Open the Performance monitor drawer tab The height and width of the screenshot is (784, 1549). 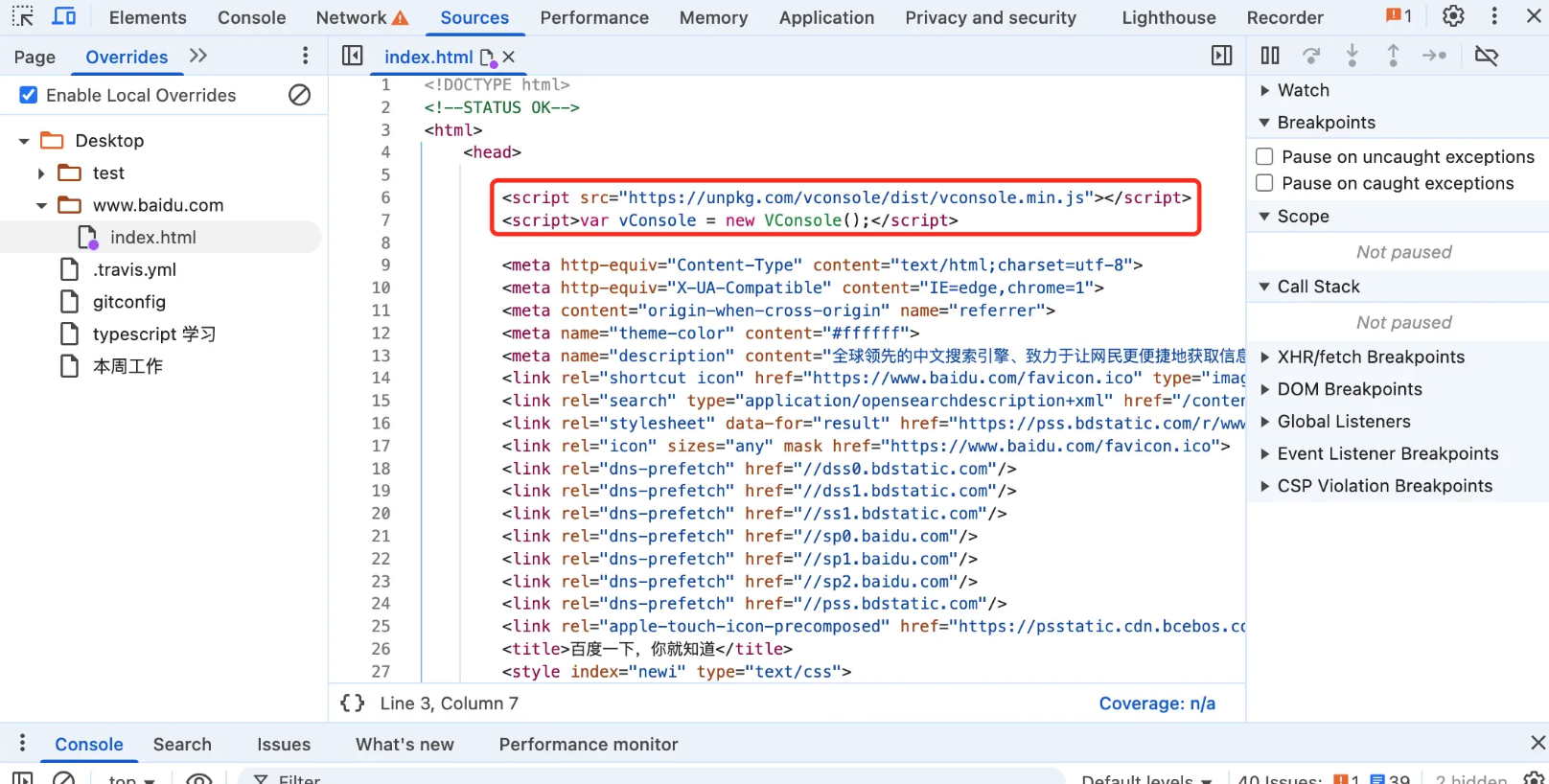[589, 745]
